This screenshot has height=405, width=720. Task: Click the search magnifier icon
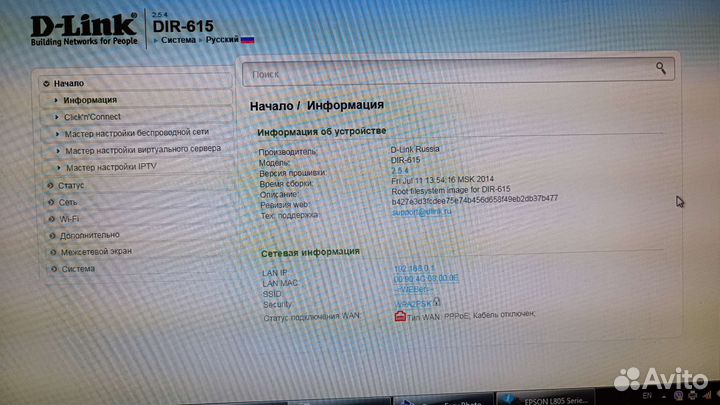(x=661, y=68)
